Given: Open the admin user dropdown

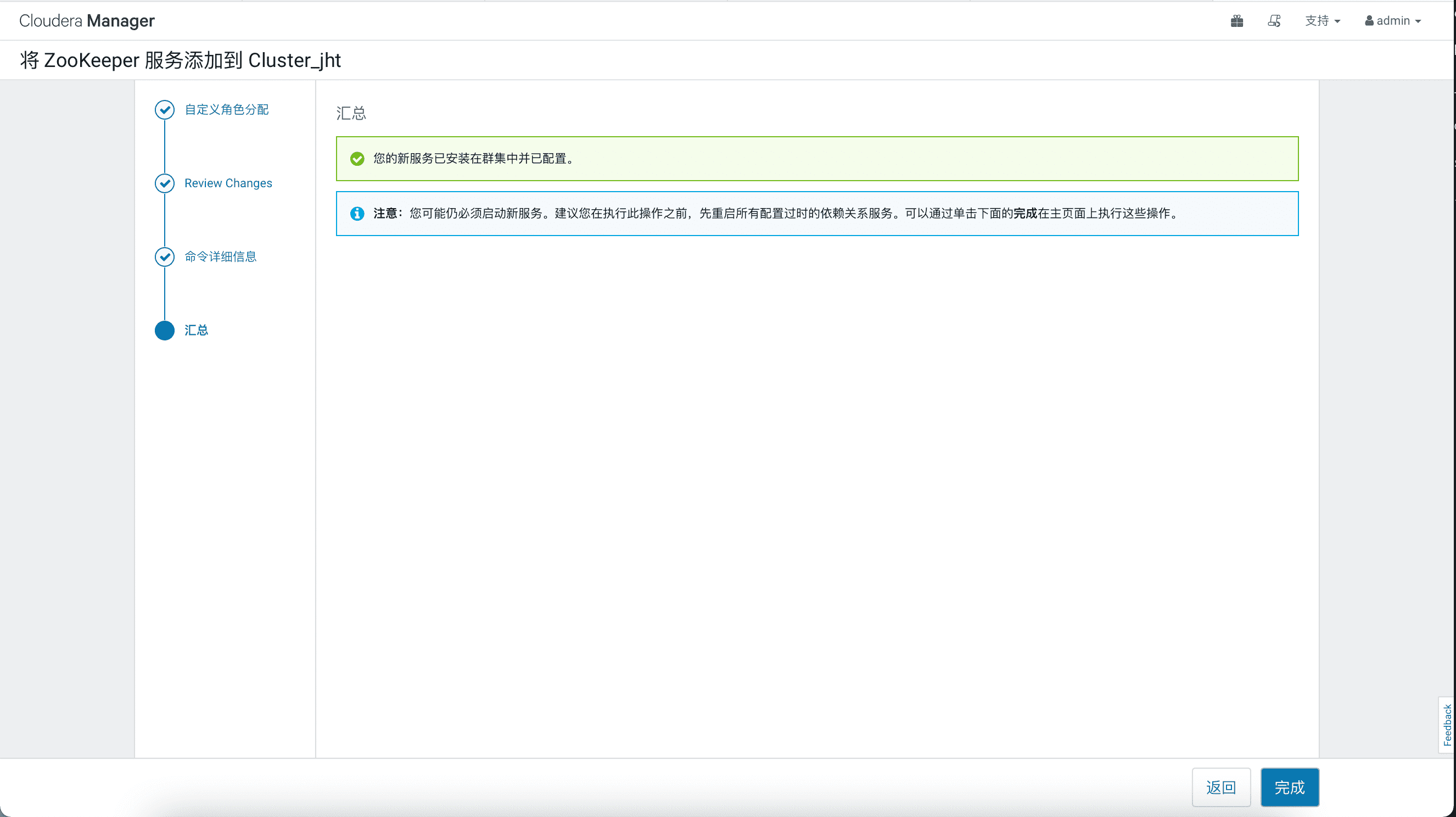Looking at the screenshot, I should (1393, 21).
